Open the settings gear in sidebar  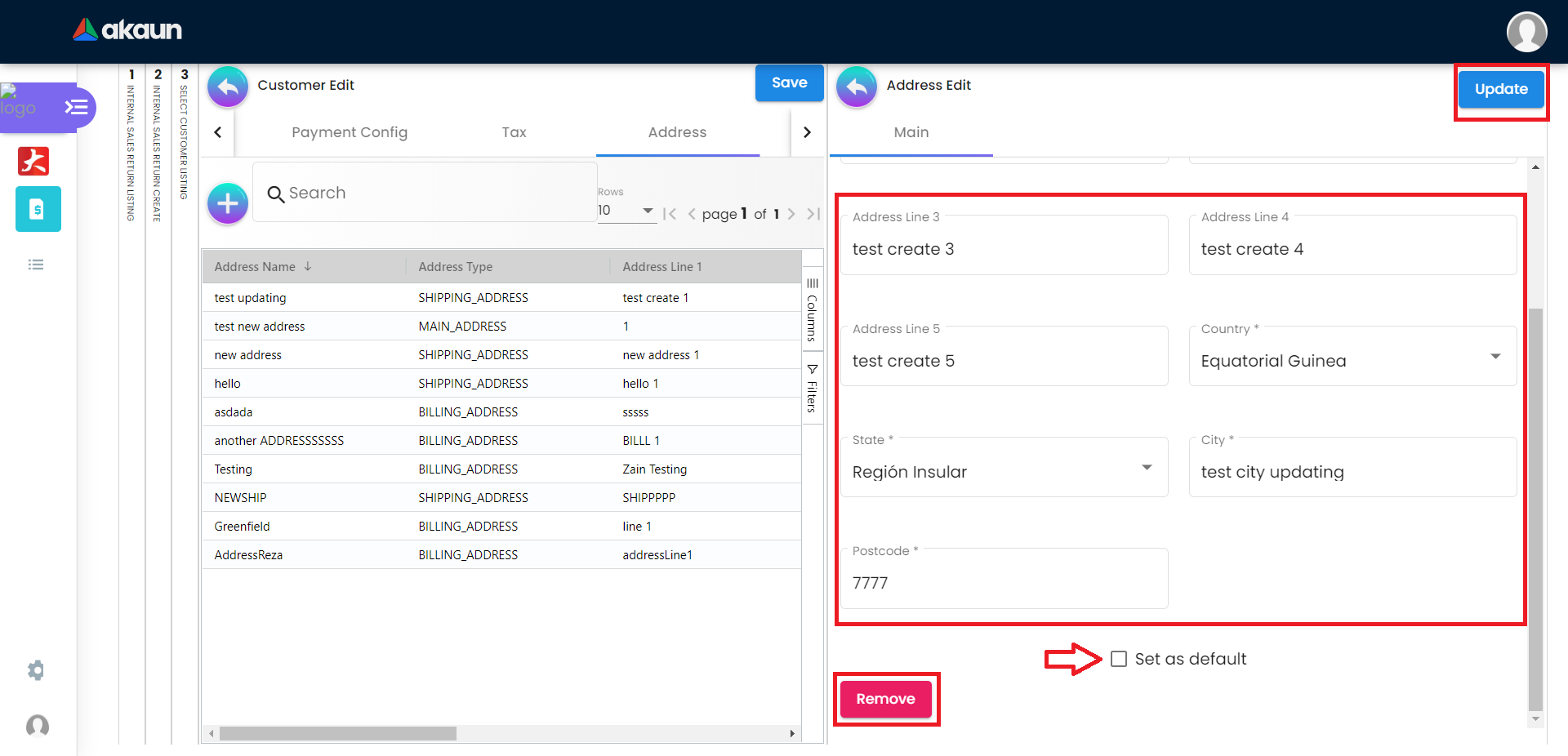tap(36, 670)
